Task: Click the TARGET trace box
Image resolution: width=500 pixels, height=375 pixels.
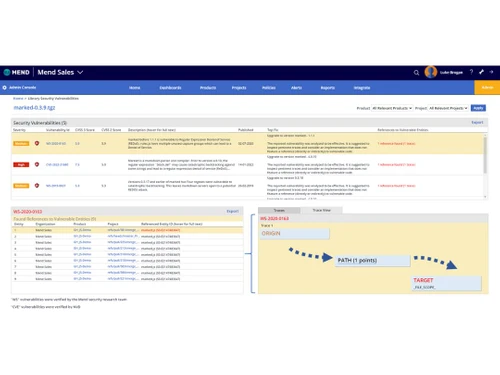Action: pos(447,283)
